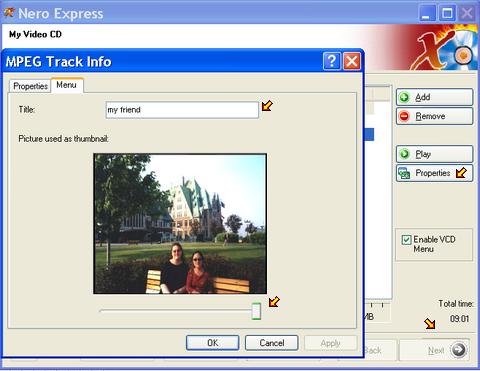Click the Properties button icon

coord(404,173)
